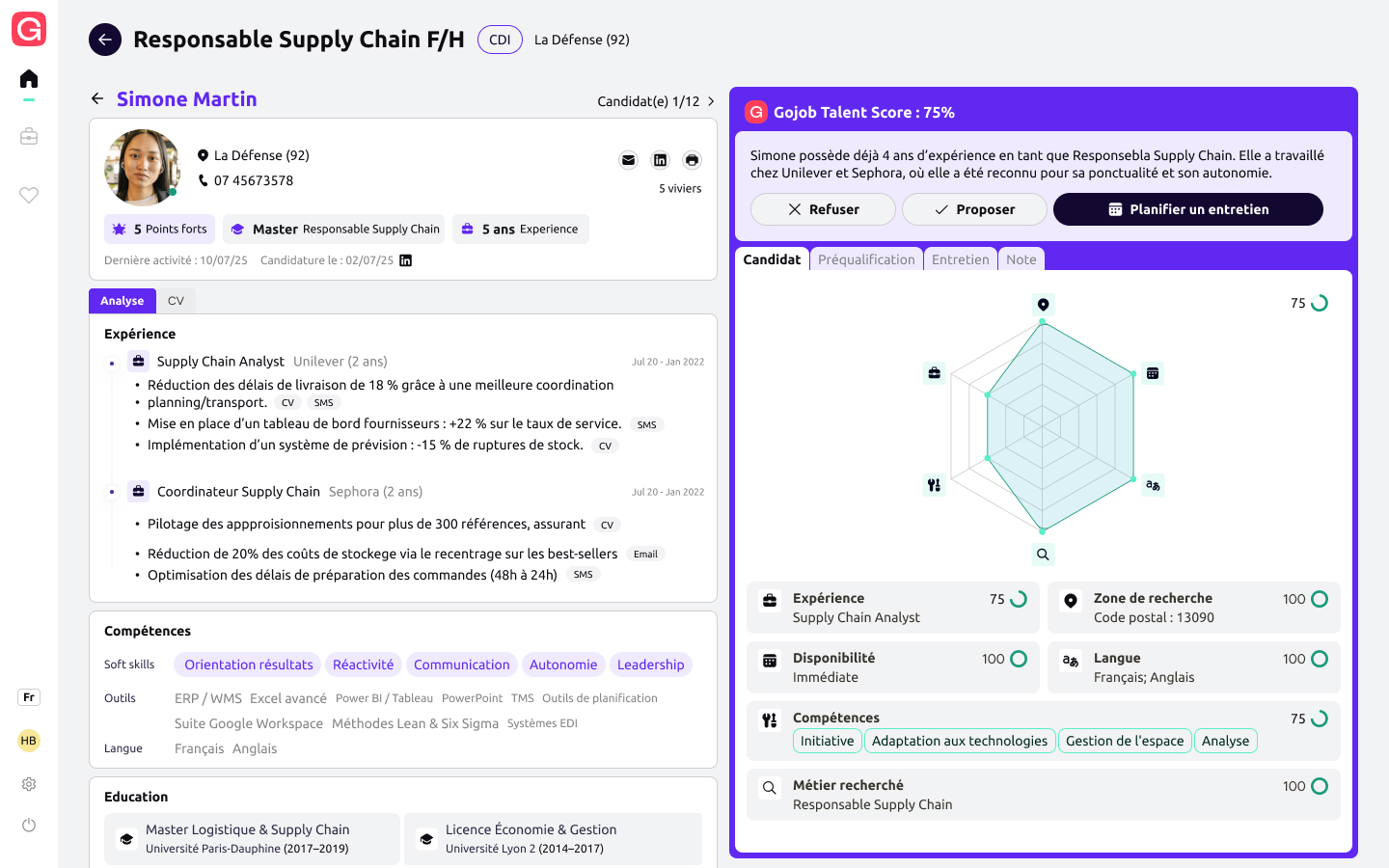Open the settings gear icon
The image size is (1389, 868).
29,784
